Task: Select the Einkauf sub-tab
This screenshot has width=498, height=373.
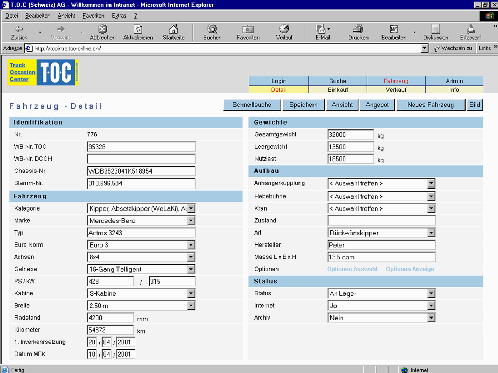Action: click(338, 90)
